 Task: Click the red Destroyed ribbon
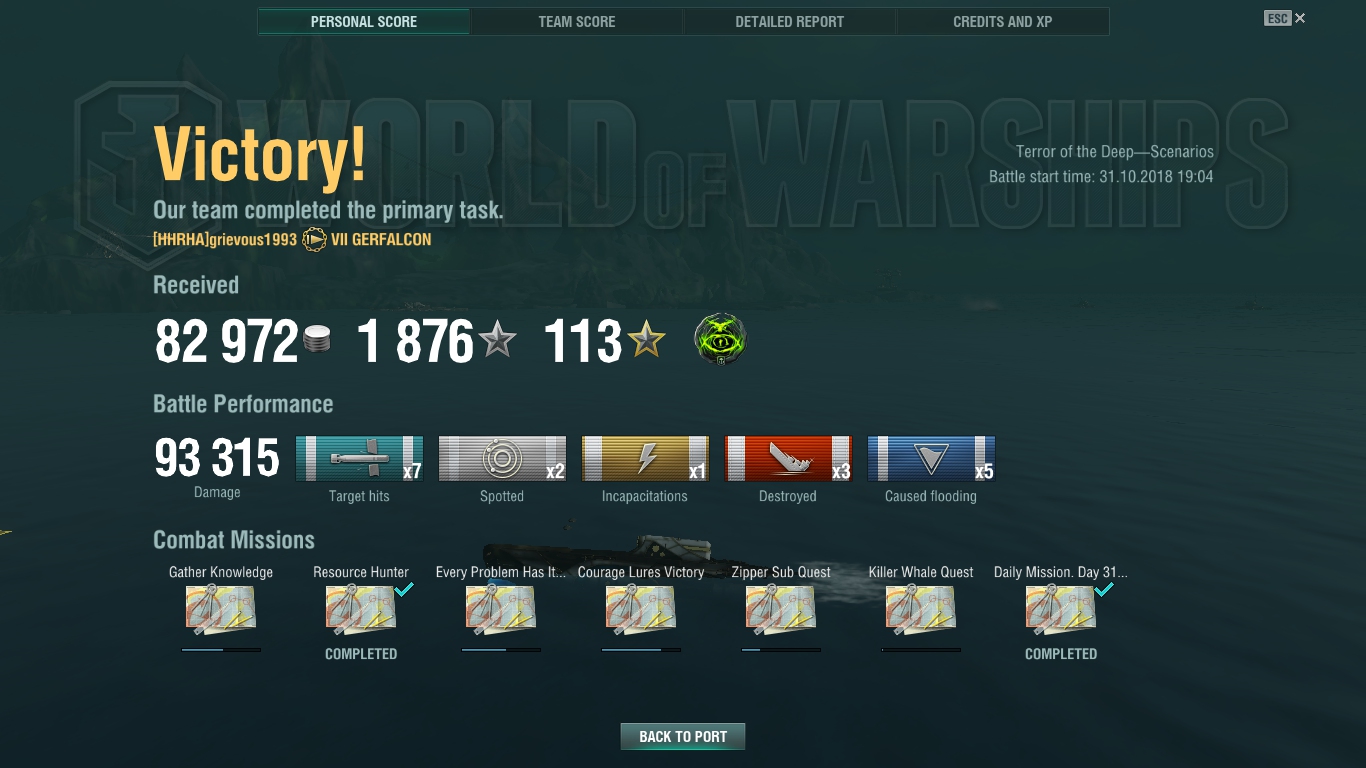point(788,459)
